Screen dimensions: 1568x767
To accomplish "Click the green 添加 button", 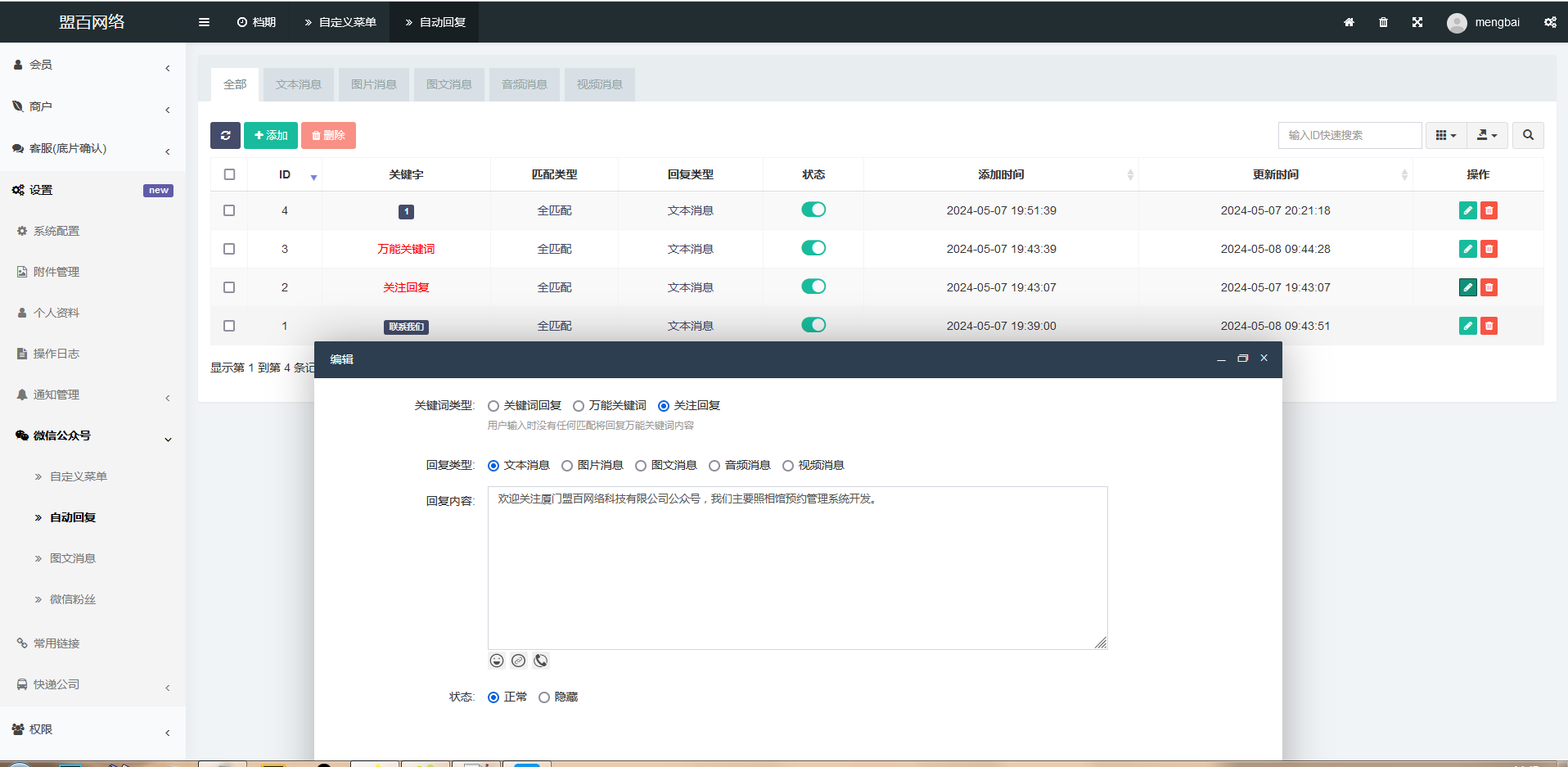I will (271, 135).
